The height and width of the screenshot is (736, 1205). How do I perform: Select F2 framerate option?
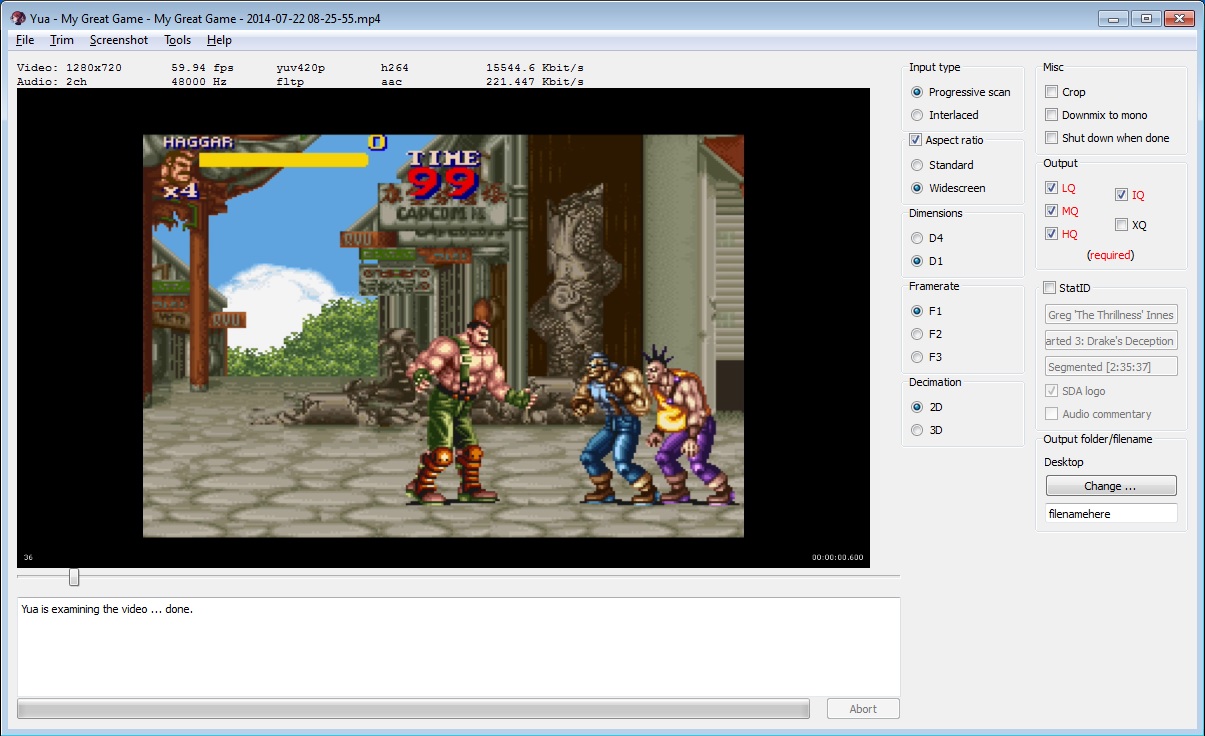[917, 334]
